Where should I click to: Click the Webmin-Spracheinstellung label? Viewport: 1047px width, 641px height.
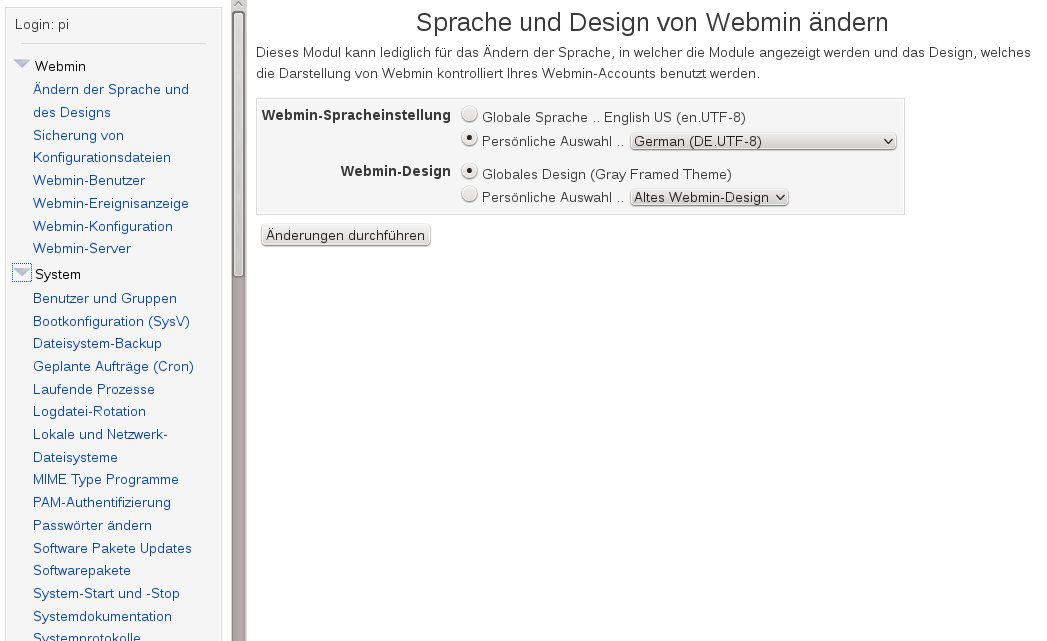(x=356, y=115)
